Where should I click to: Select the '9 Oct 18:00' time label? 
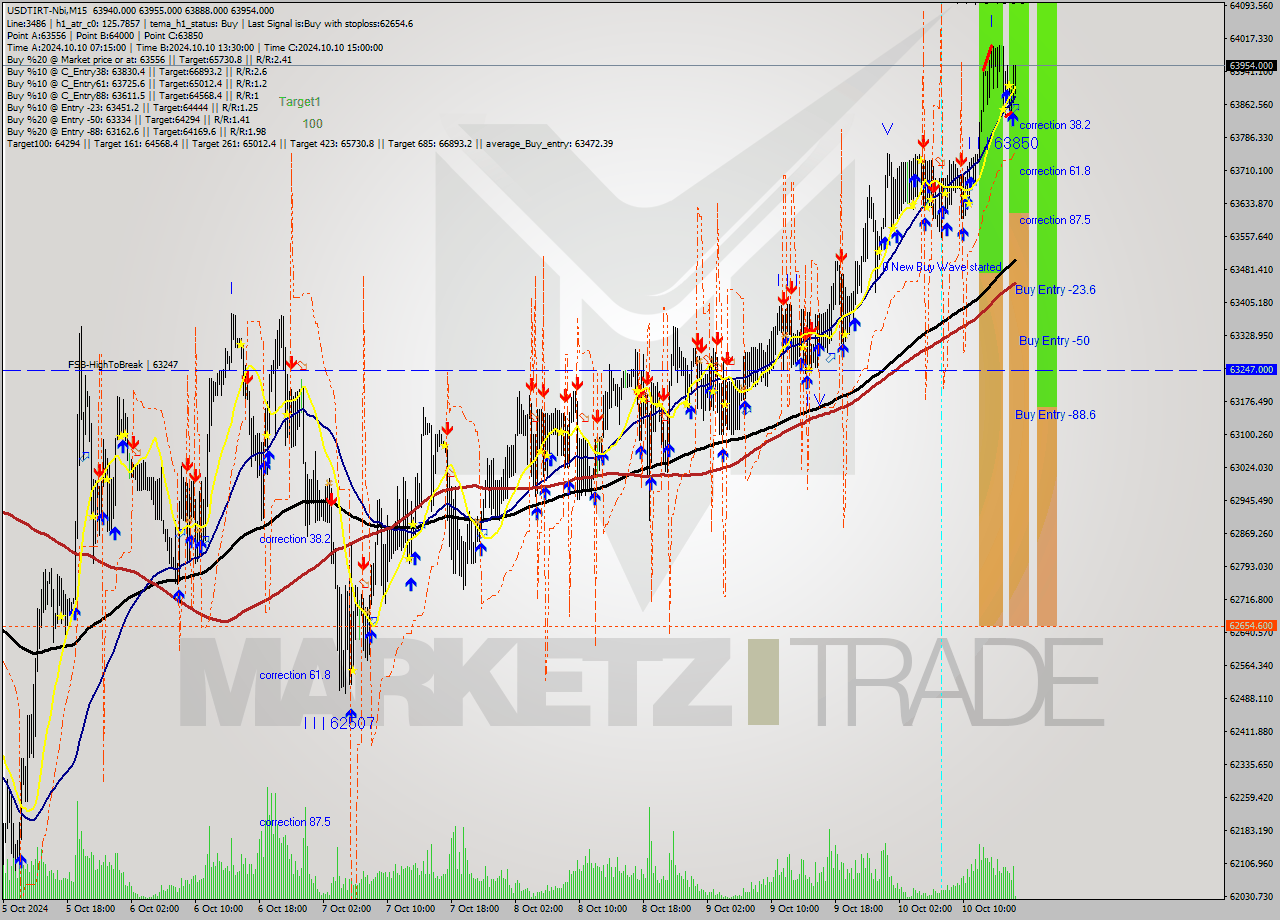click(x=859, y=910)
